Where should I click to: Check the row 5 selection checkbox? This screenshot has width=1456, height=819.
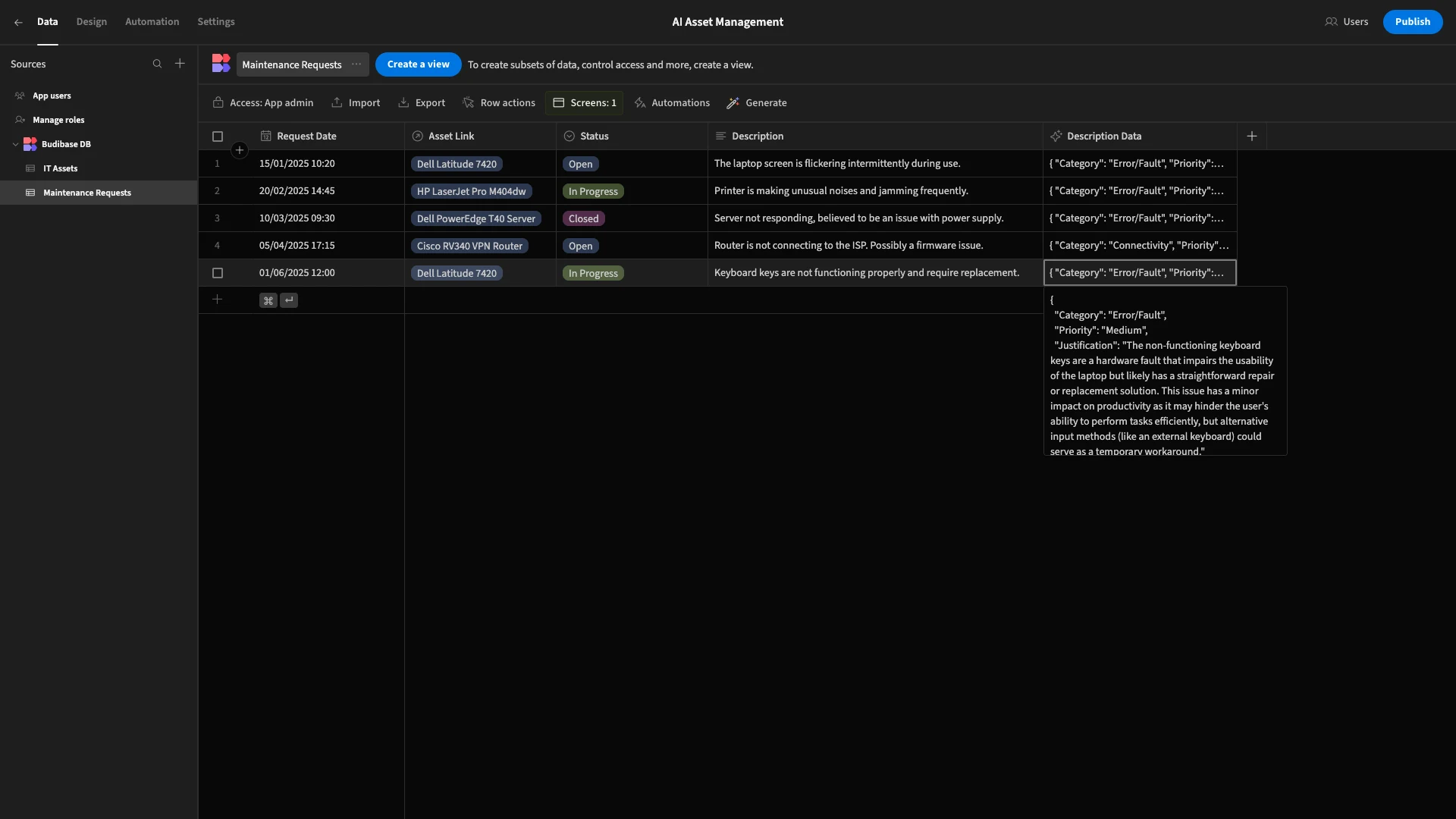pyautogui.click(x=218, y=273)
